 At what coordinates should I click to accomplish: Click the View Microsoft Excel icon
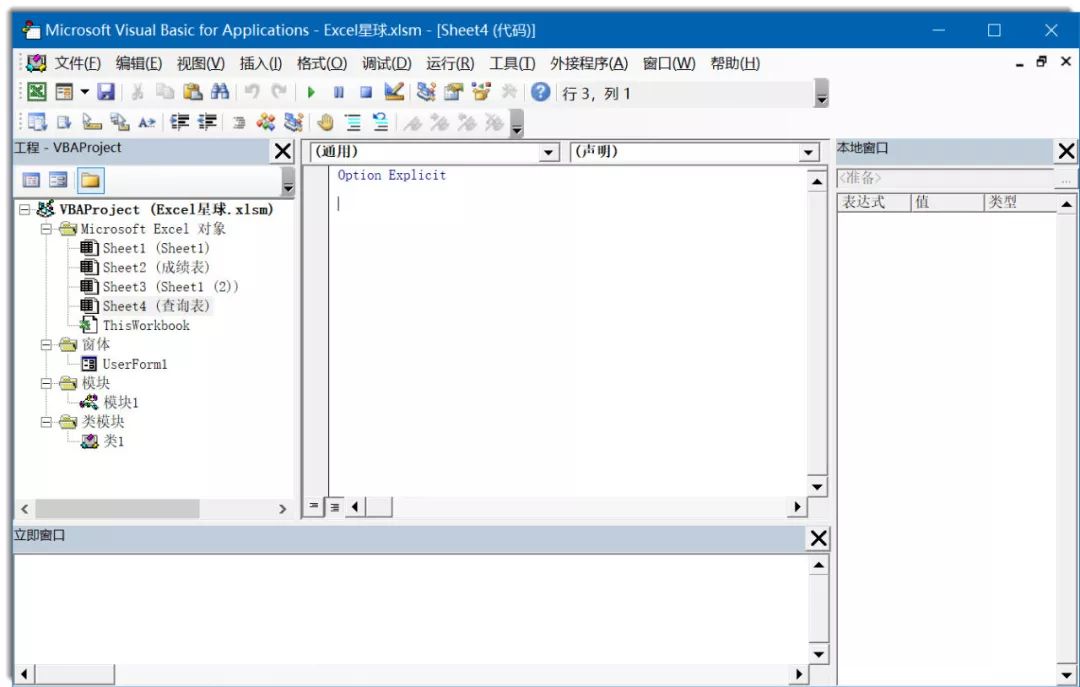point(37,92)
